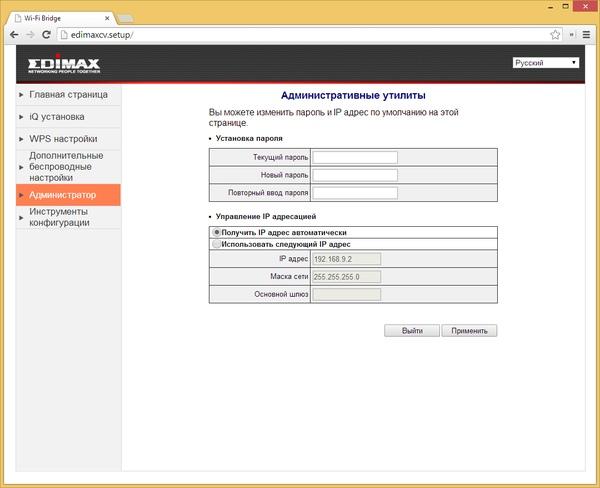
Task: Open Главная страница menu item
Action: pos(68,95)
